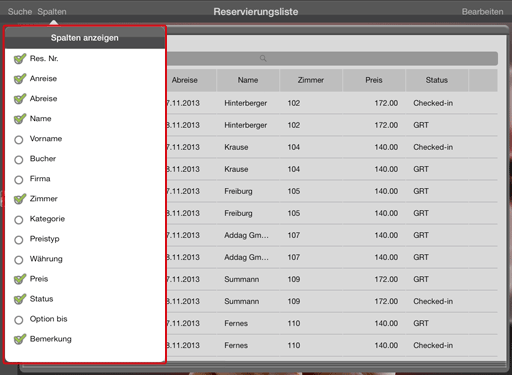Sort by the Preis column header
Screen dimensions: 512x375
point(374,80)
